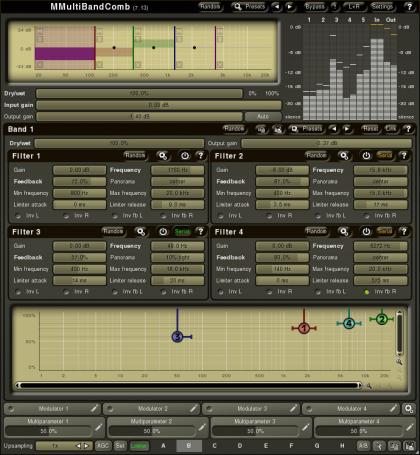
Task: Open Filter 2 help icon
Action: pos(404,156)
